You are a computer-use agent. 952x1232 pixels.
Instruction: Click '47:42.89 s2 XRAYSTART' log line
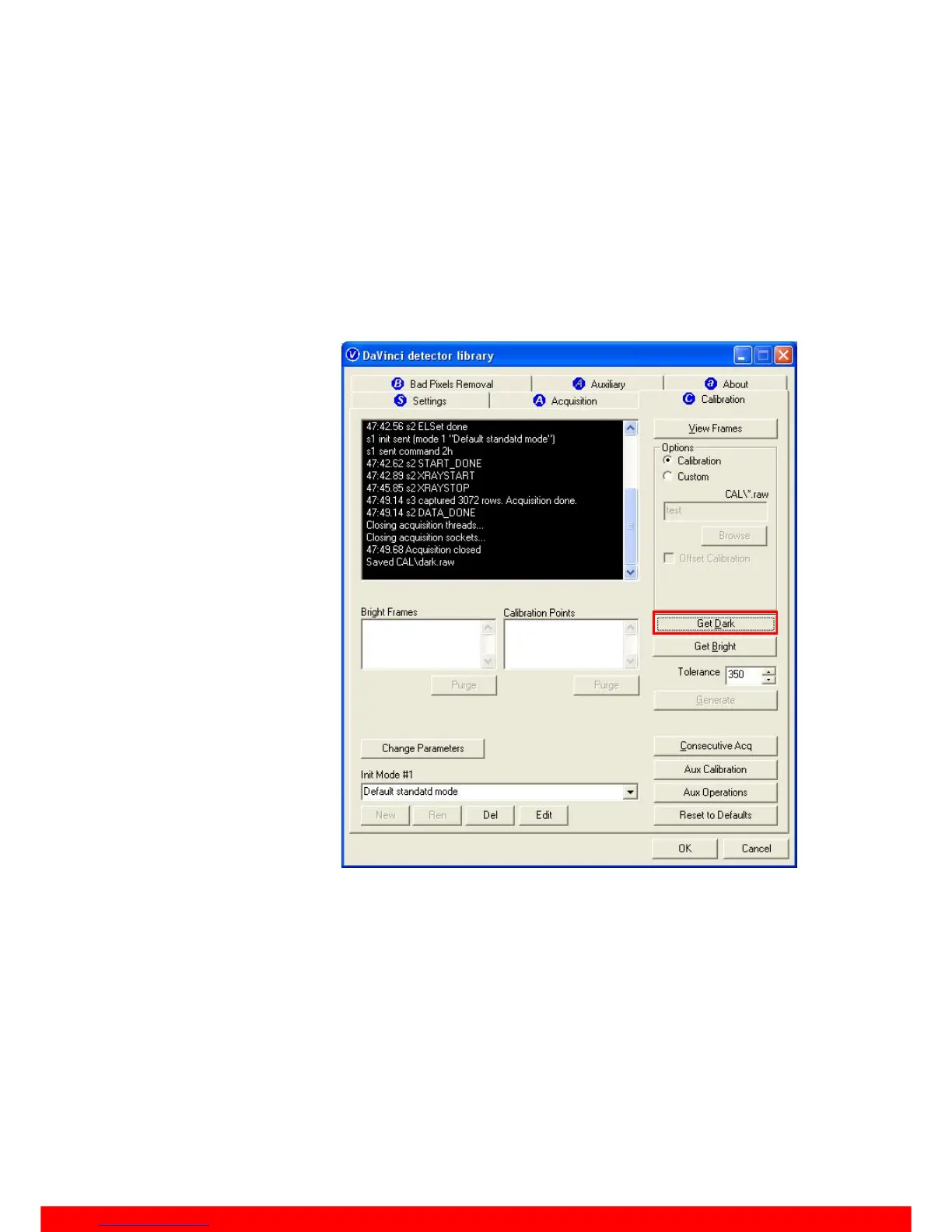[x=420, y=476]
